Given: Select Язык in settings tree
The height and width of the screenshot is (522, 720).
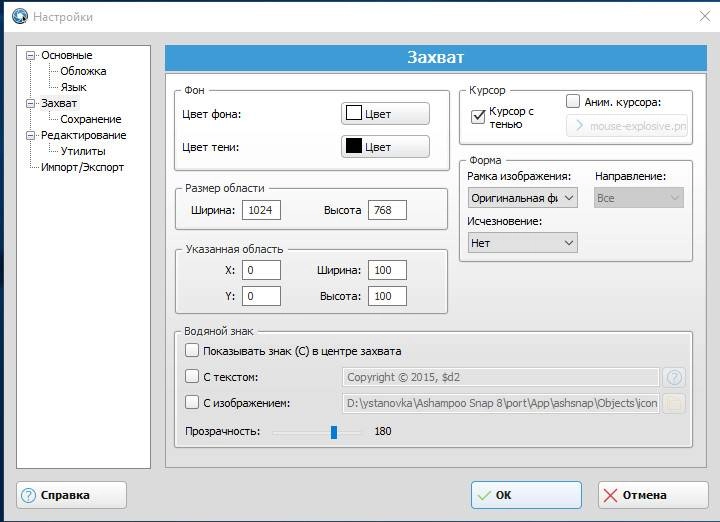Looking at the screenshot, I should 73,87.
